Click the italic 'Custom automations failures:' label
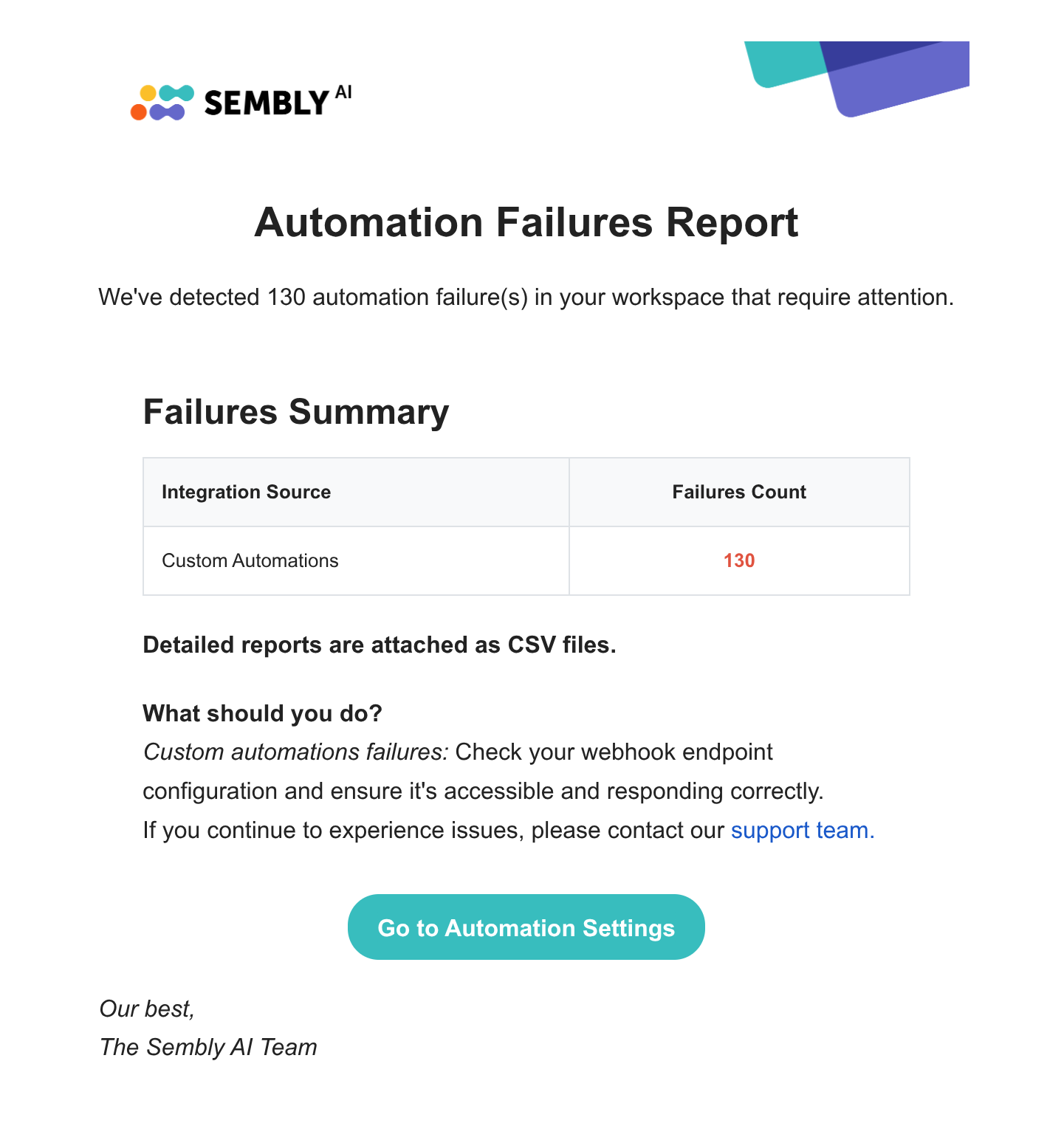 pyautogui.click(x=295, y=752)
